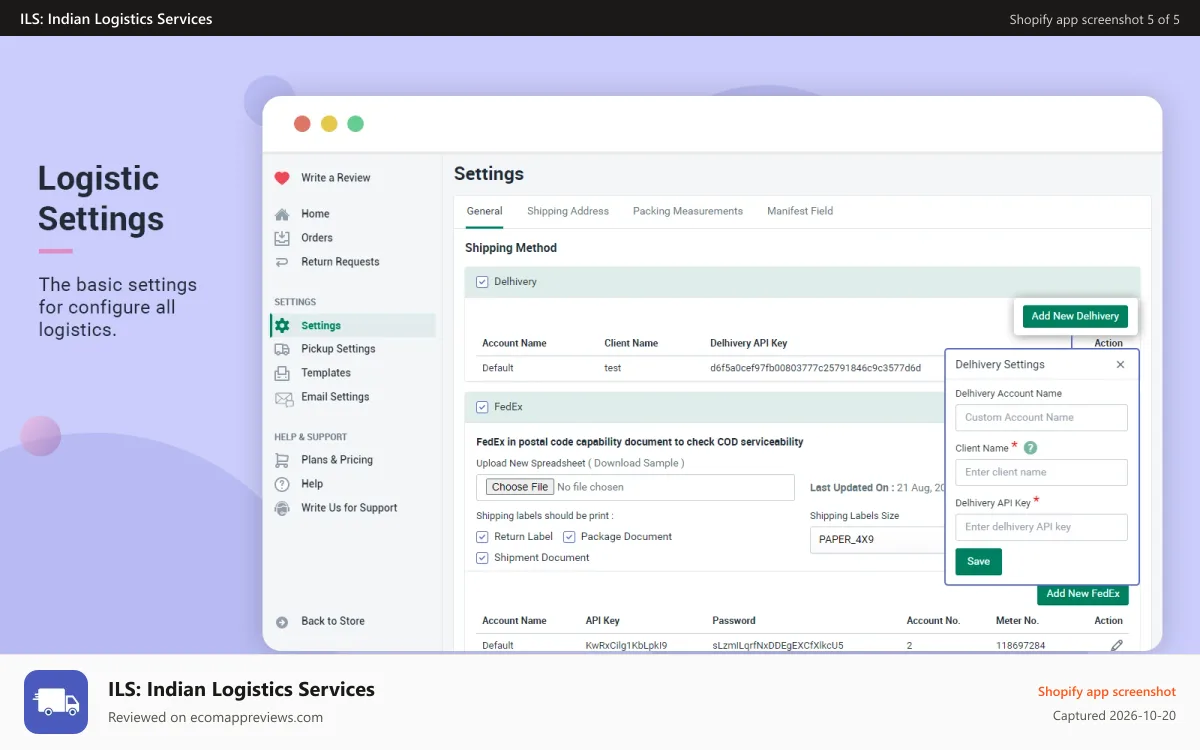Open Return Requests in the sidebar
Screen dimensions: 1200x750
(x=340, y=262)
